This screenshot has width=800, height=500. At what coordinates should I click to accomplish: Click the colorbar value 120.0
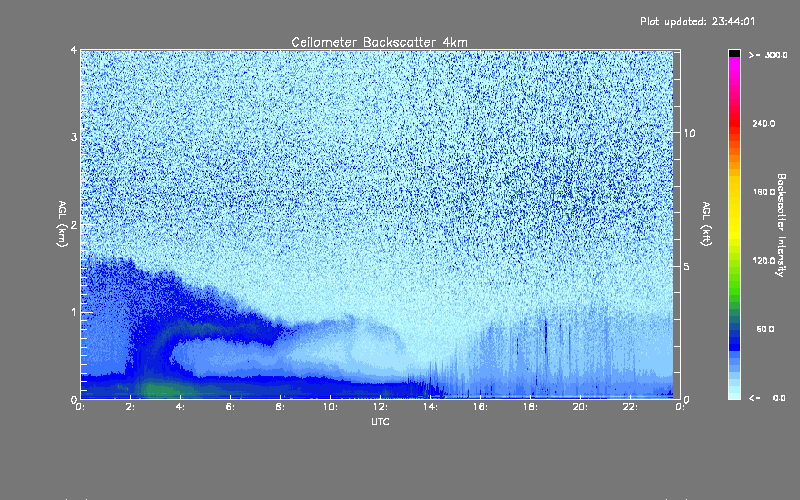point(764,260)
